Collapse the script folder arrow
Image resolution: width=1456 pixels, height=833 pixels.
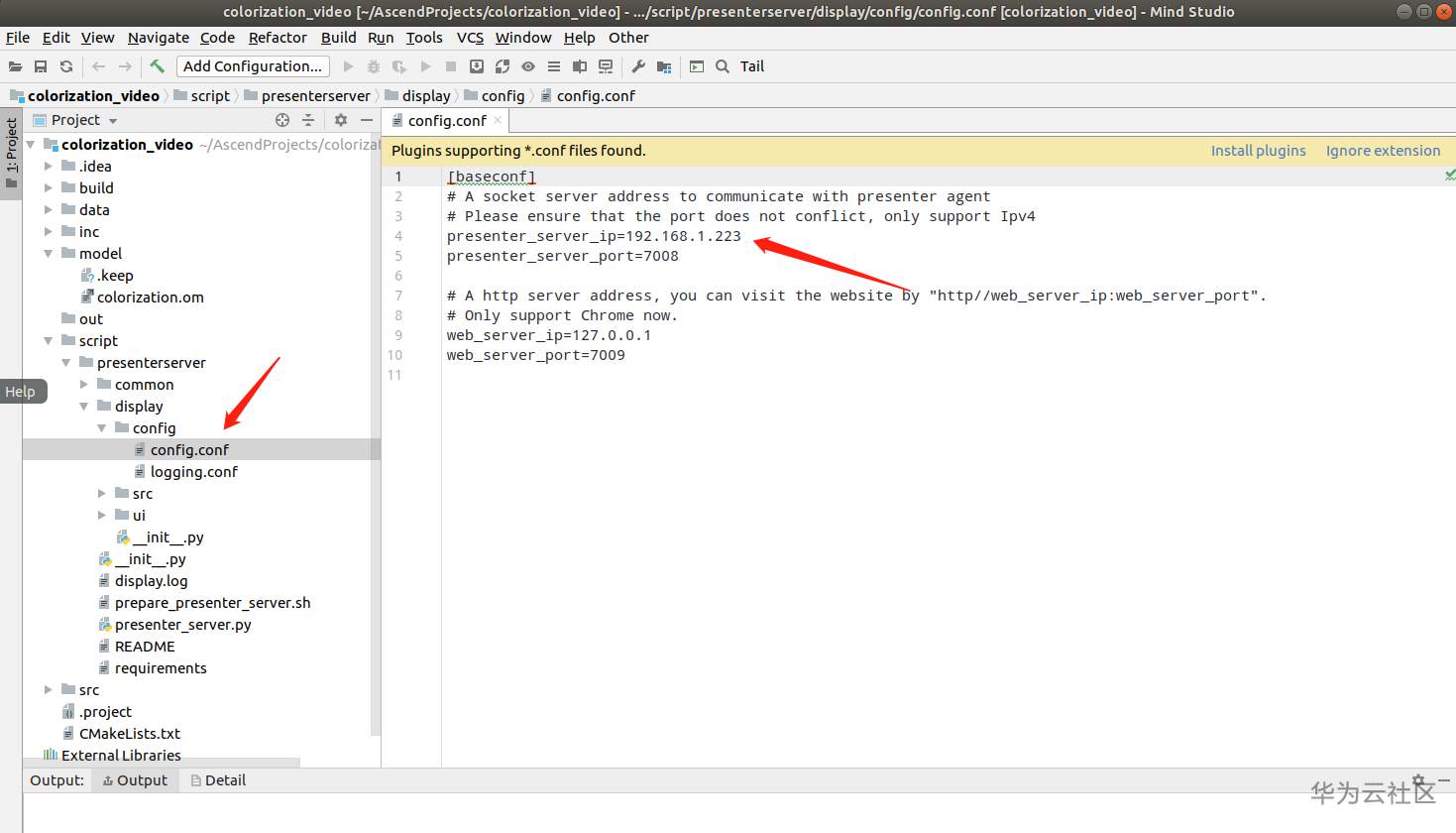pos(49,341)
